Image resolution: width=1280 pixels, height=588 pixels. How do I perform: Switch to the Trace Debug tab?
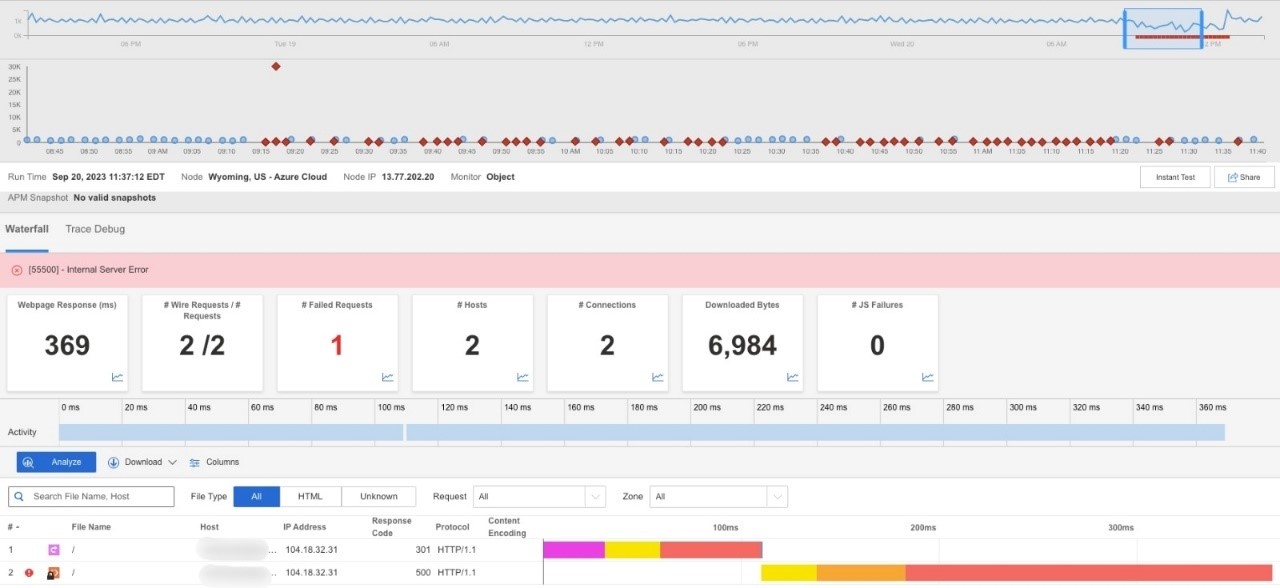(x=94, y=229)
